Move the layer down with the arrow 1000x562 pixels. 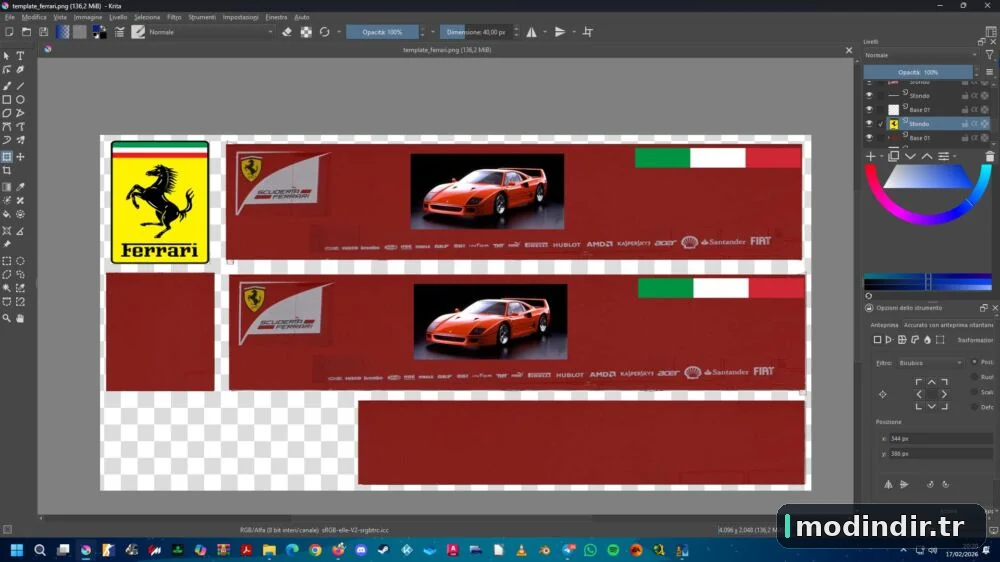pyautogui.click(x=910, y=156)
